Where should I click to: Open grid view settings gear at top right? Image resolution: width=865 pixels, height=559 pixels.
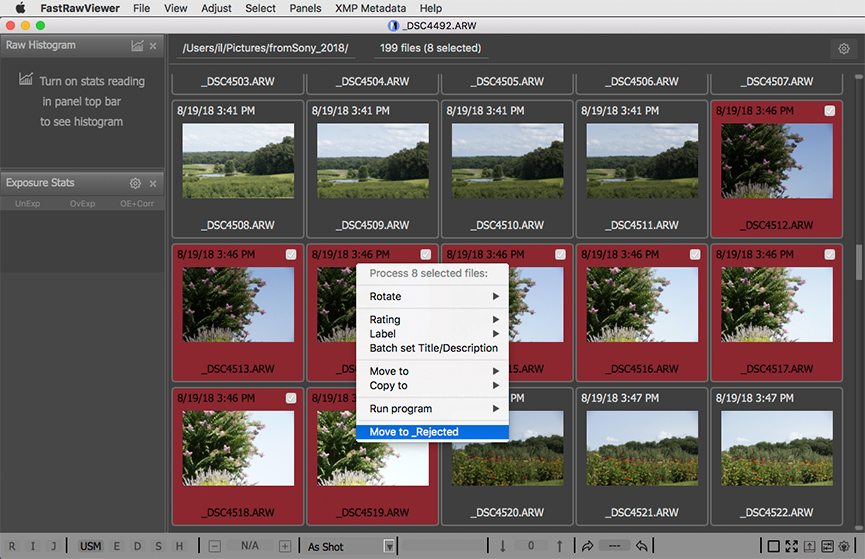click(842, 48)
